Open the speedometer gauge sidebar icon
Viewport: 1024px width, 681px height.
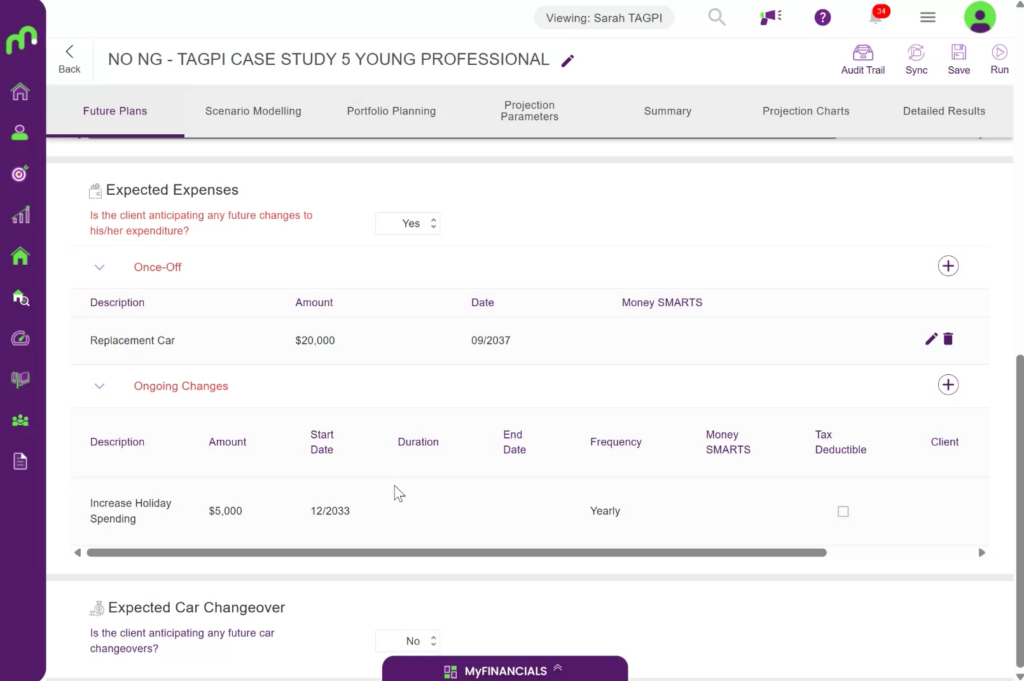20,338
